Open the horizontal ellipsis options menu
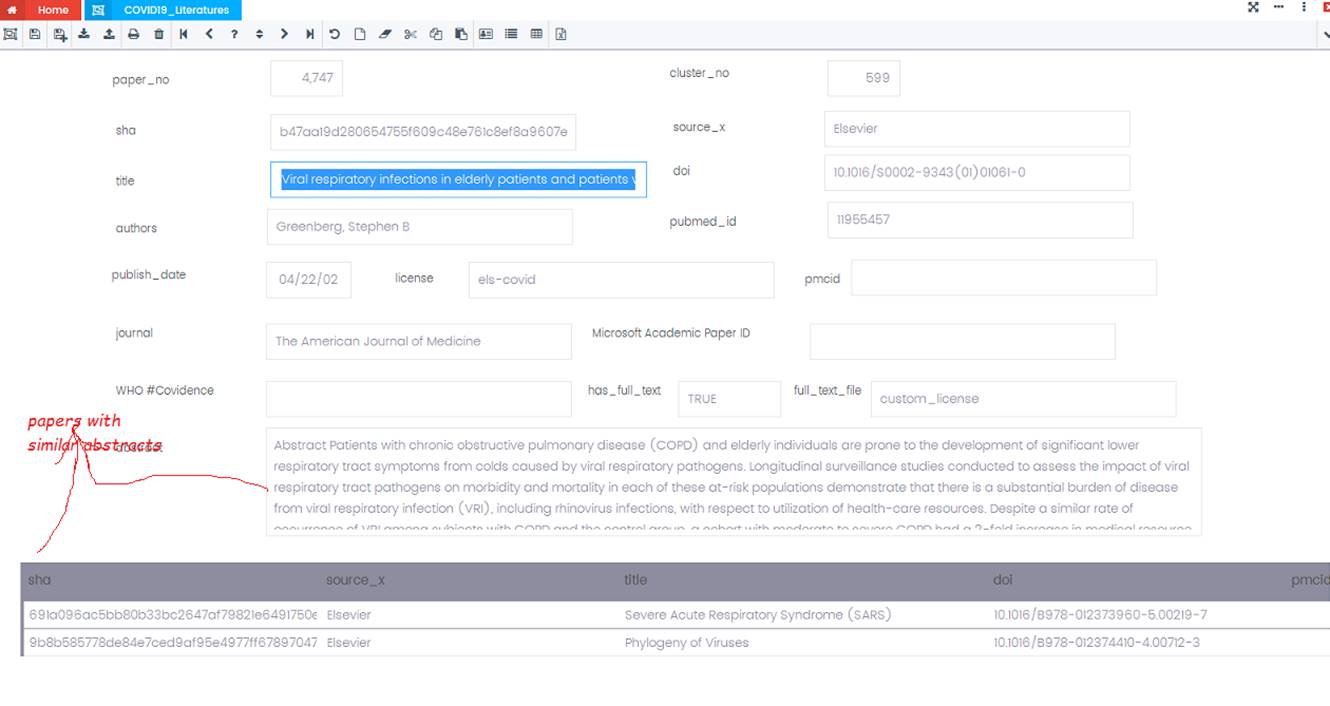This screenshot has width=1330, height=706. (x=1278, y=8)
